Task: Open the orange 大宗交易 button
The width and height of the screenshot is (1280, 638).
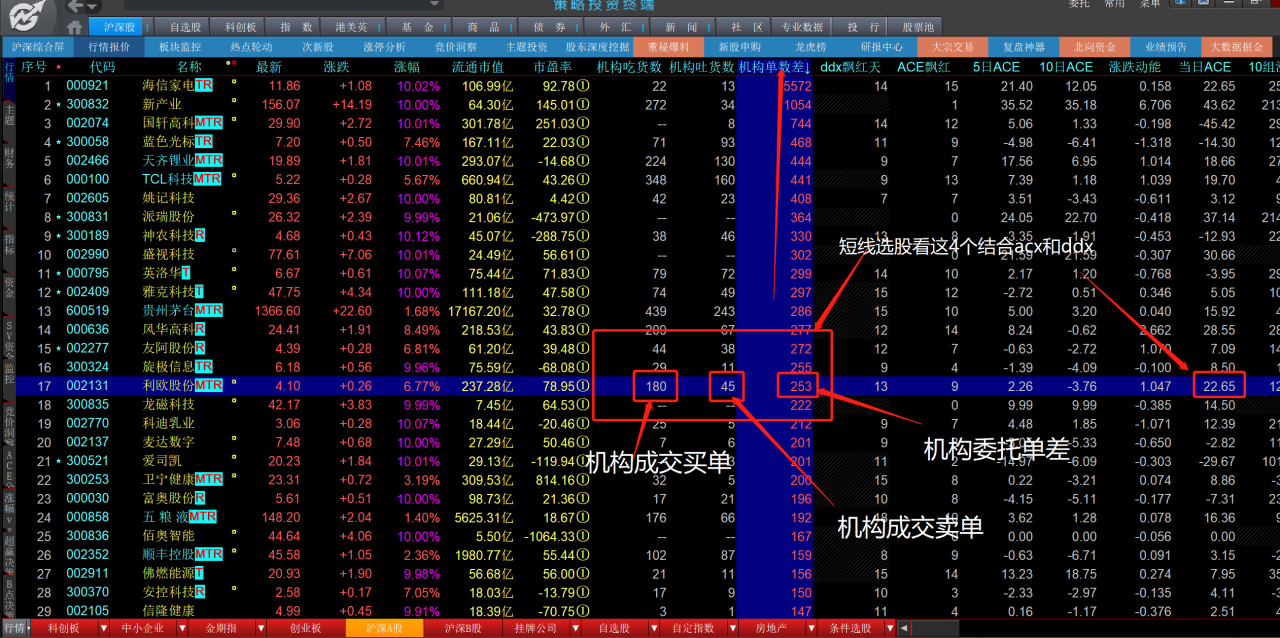Action: click(952, 46)
